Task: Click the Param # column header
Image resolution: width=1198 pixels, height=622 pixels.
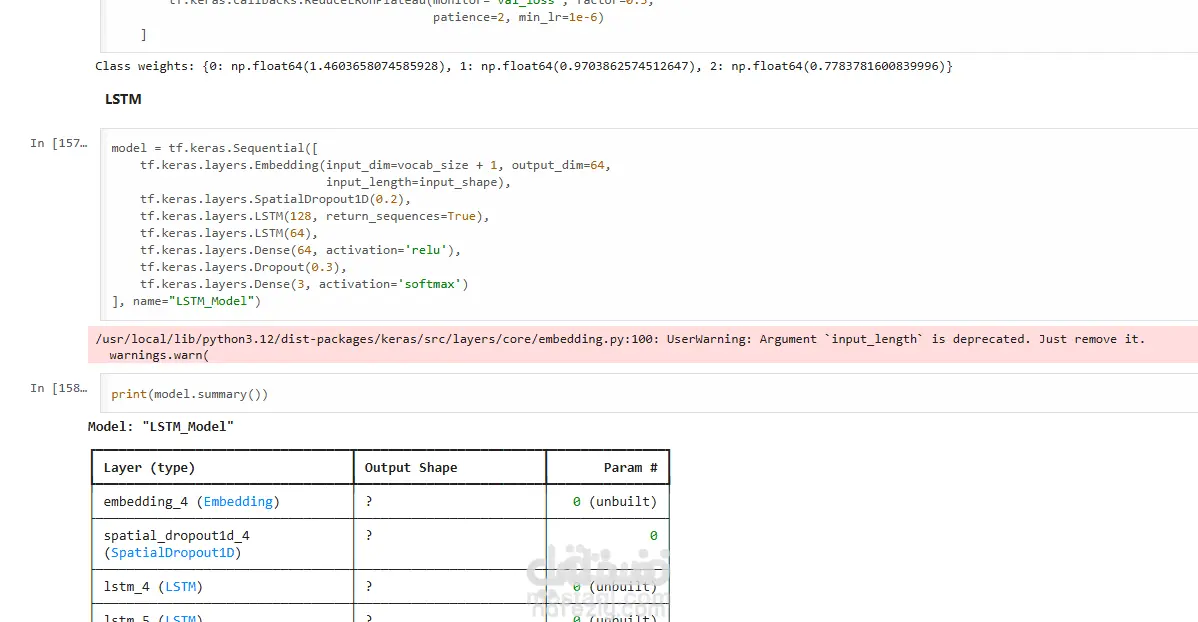Action: coord(630,468)
